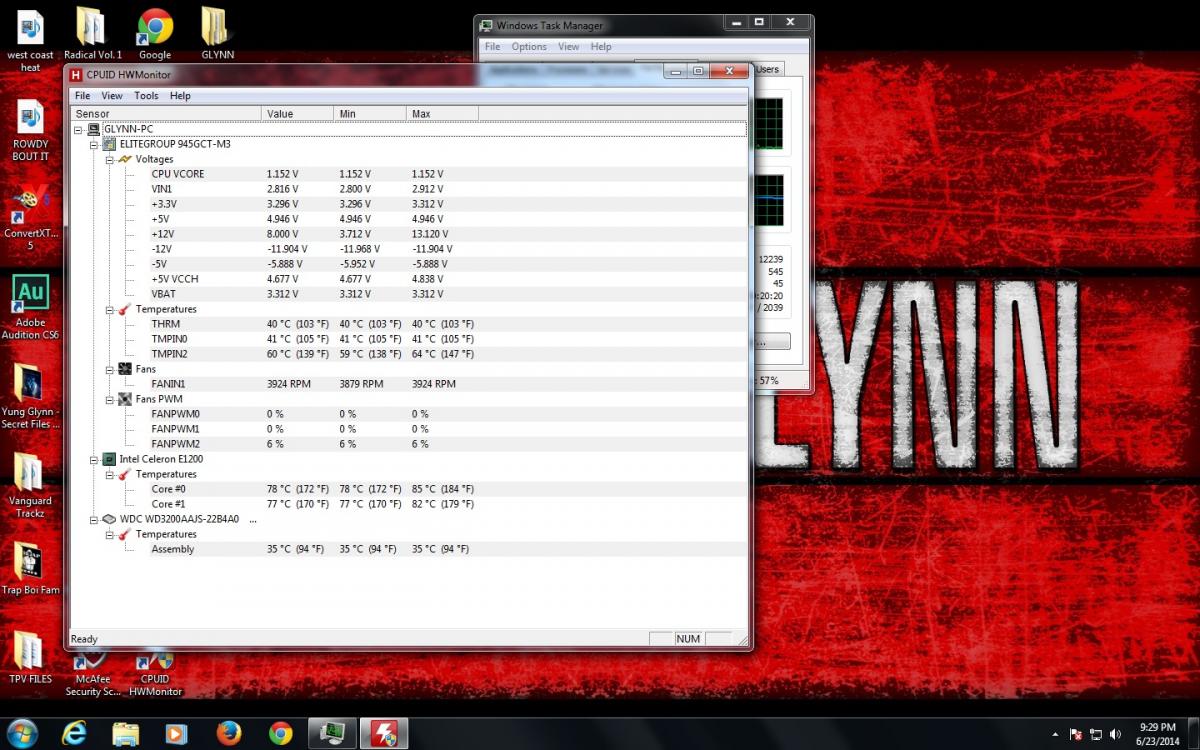Screen dimensions: 1200x750
Task: Click the 3879 RPM minimum fan value
Action: pos(361,384)
